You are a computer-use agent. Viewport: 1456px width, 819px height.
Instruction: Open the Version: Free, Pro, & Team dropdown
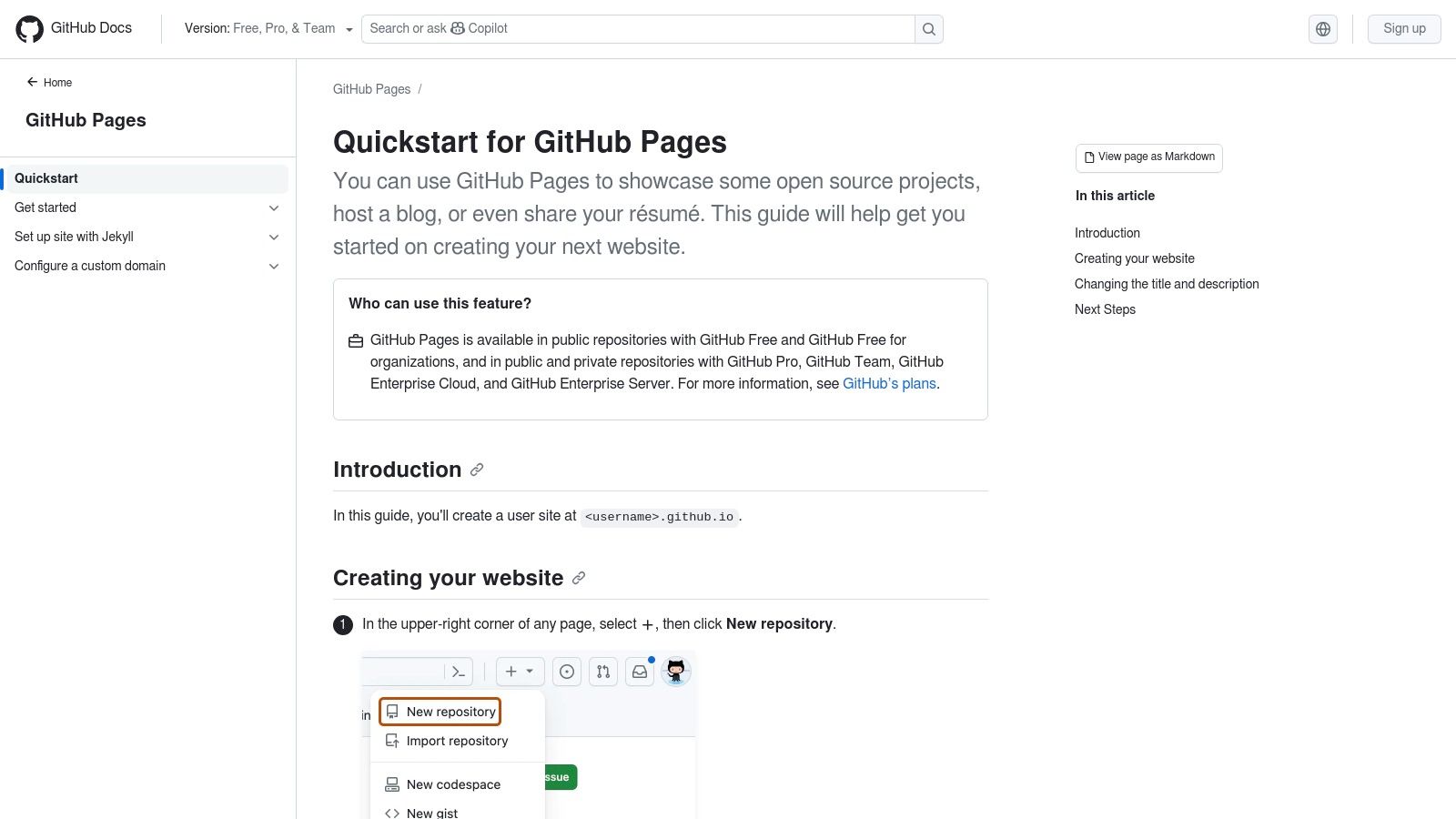(267, 28)
